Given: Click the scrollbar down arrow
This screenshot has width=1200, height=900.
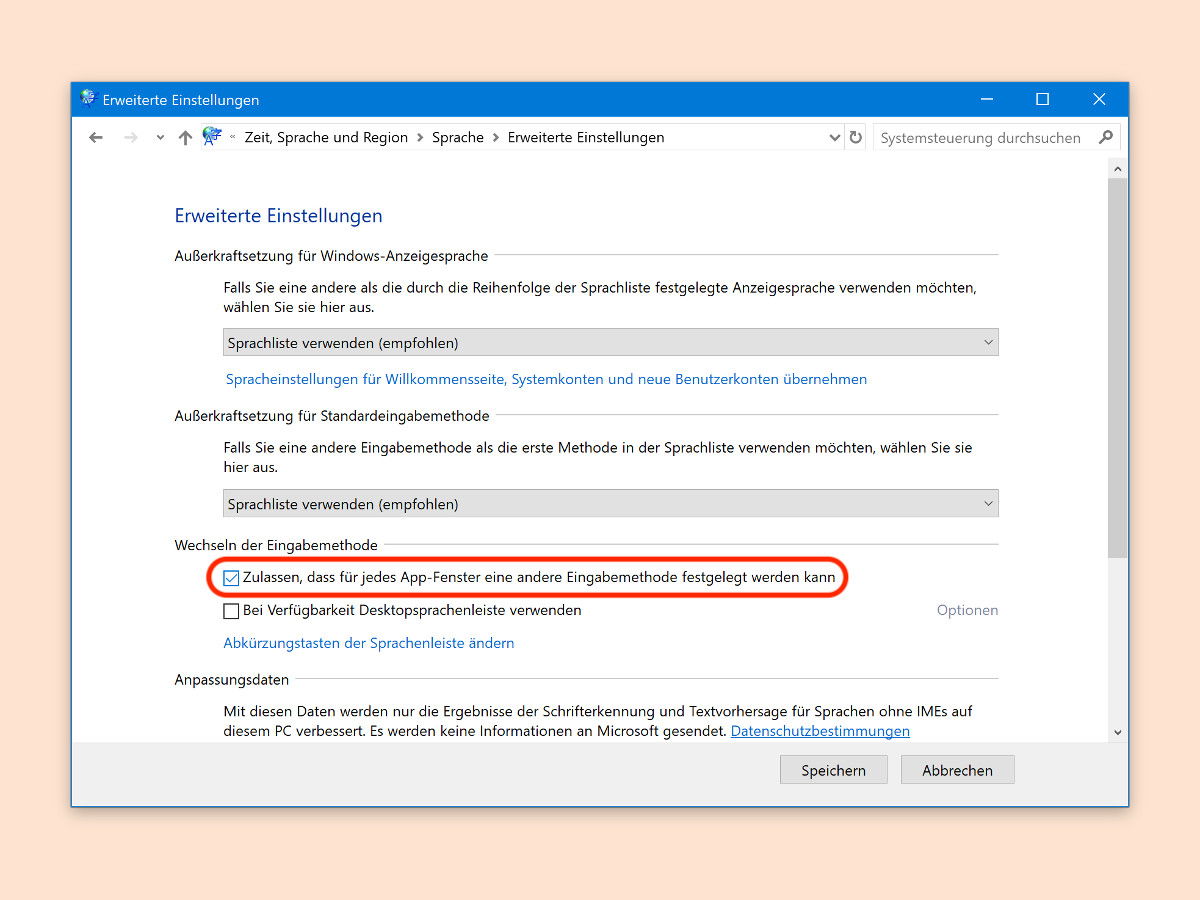Looking at the screenshot, I should click(1118, 733).
